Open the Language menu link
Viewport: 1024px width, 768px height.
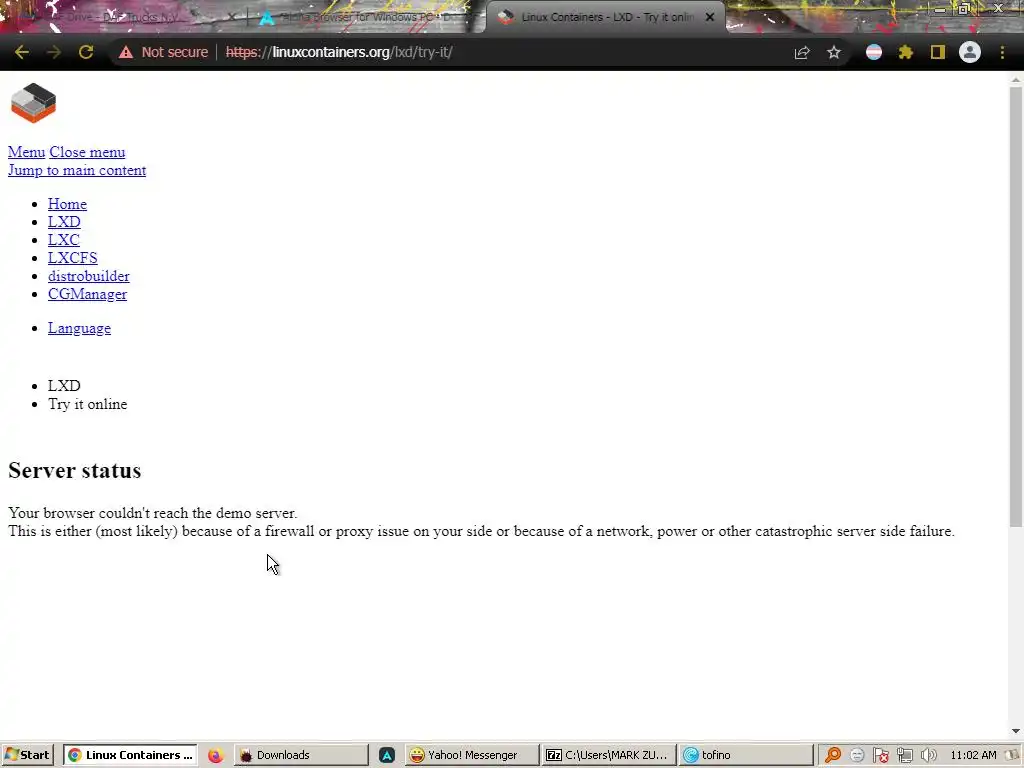point(79,328)
